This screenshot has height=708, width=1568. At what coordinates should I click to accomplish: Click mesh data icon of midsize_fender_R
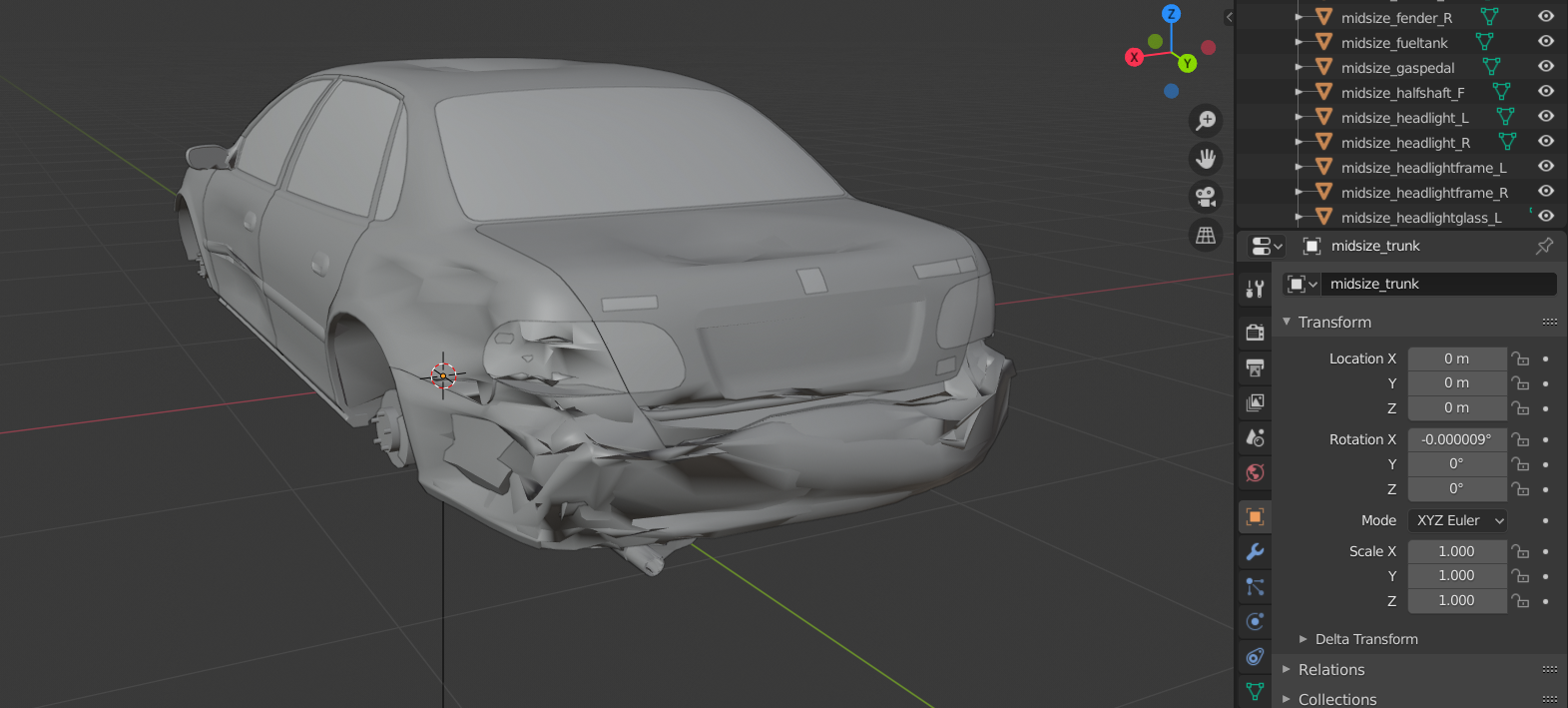point(1489,17)
